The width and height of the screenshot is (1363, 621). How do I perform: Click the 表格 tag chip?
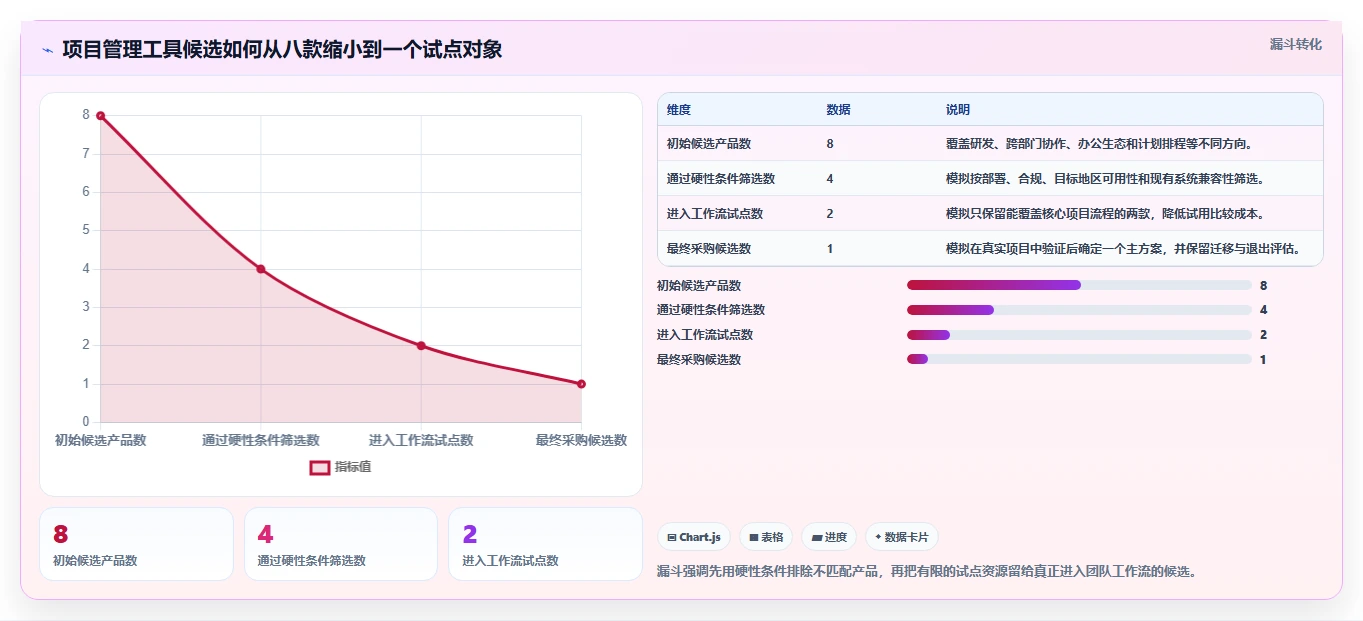766,537
